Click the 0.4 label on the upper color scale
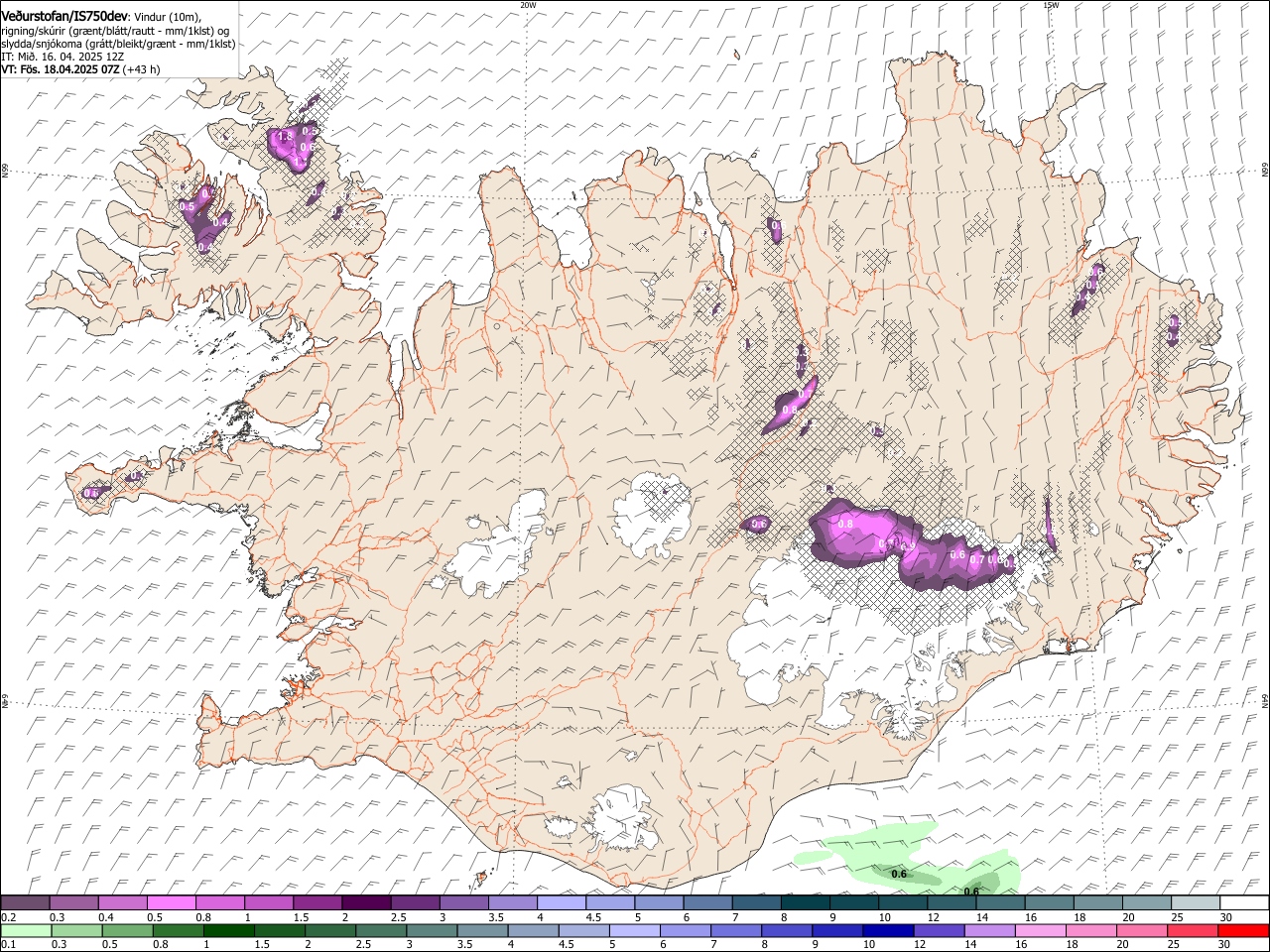The height and width of the screenshot is (952, 1270). (x=106, y=917)
